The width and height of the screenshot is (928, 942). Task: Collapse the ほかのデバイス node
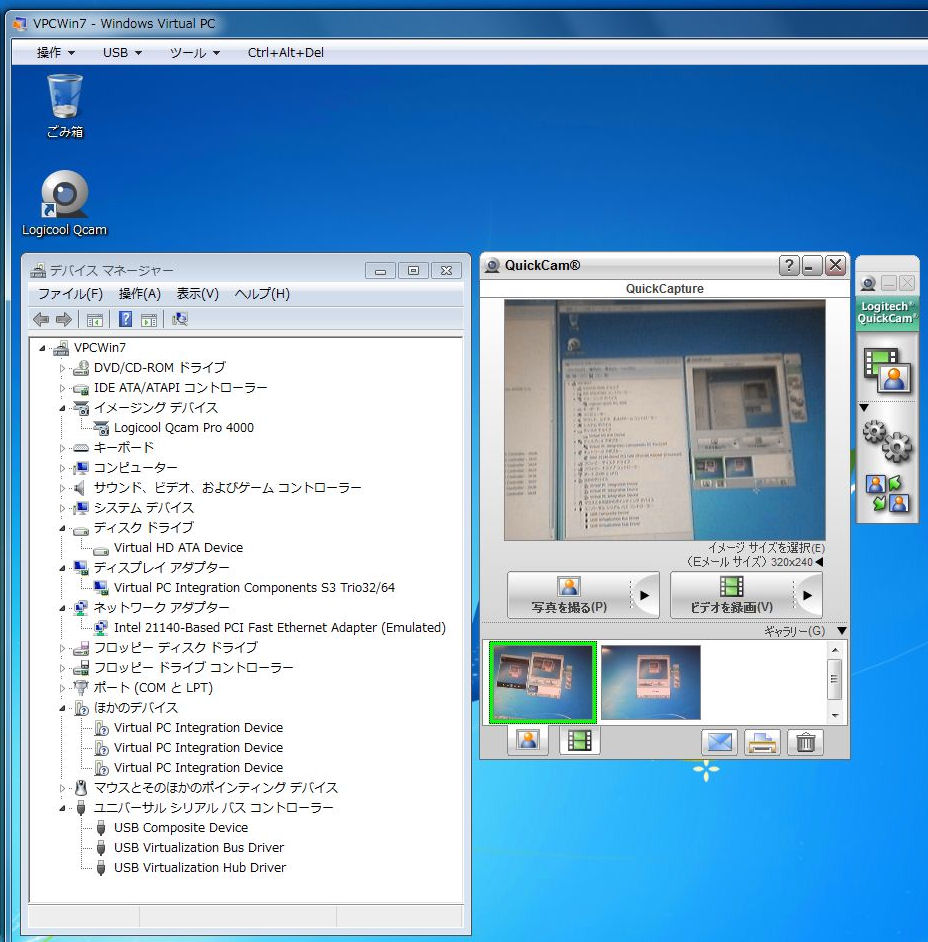[62, 708]
